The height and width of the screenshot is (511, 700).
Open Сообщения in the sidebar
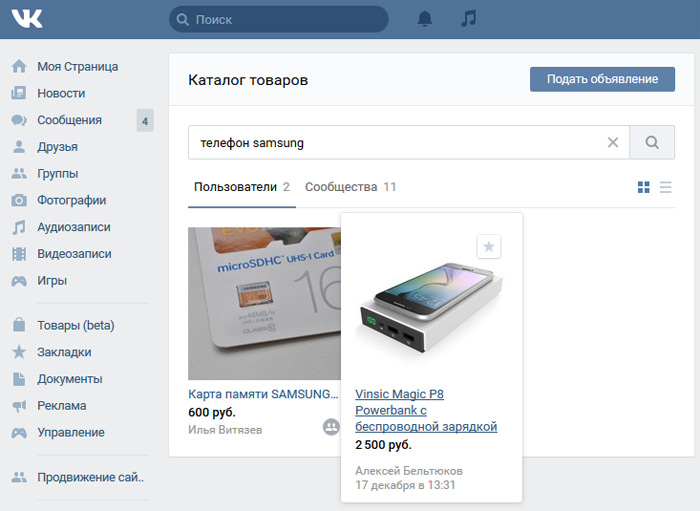(x=69, y=120)
